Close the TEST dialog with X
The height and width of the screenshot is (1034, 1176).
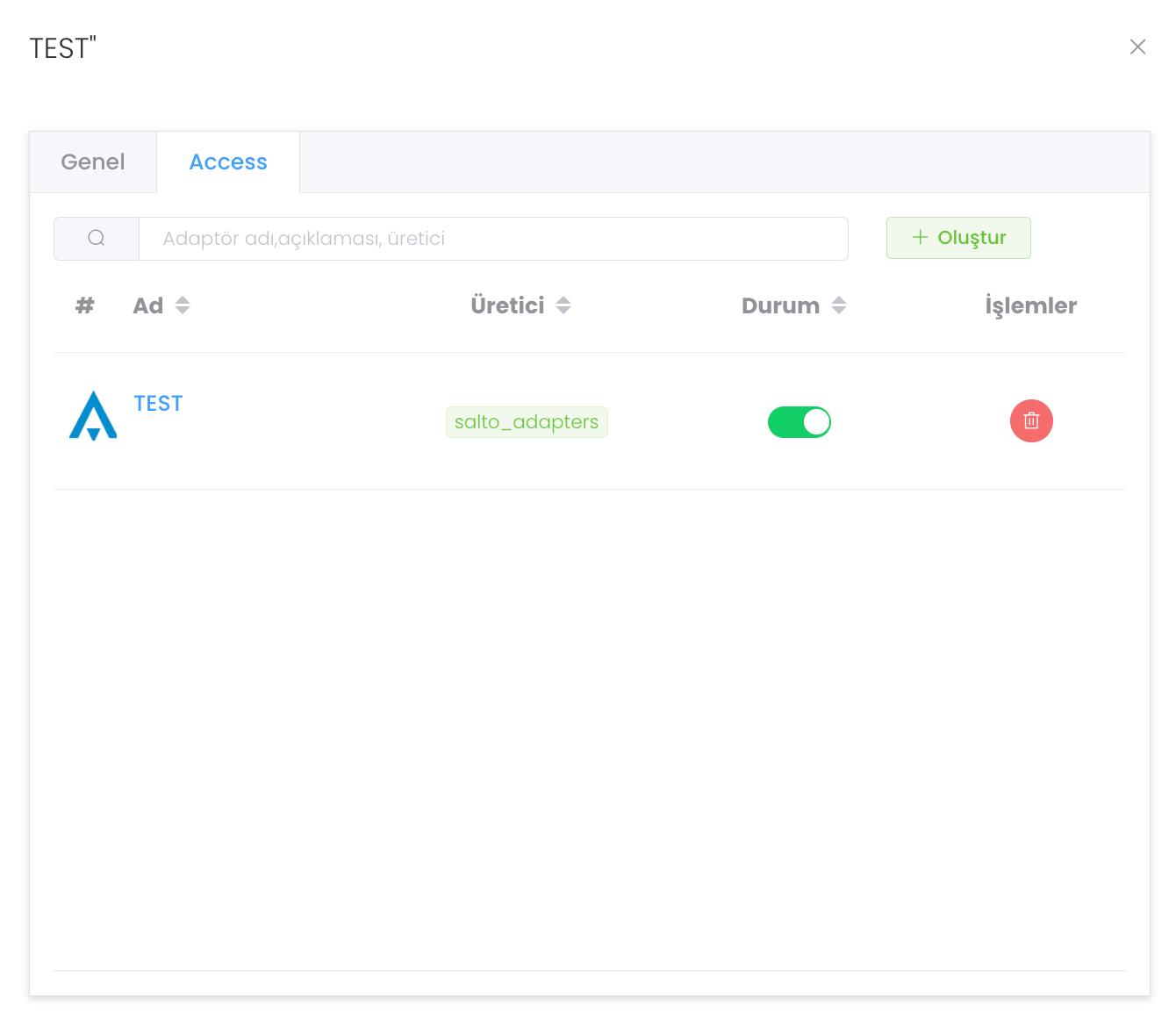click(x=1137, y=47)
